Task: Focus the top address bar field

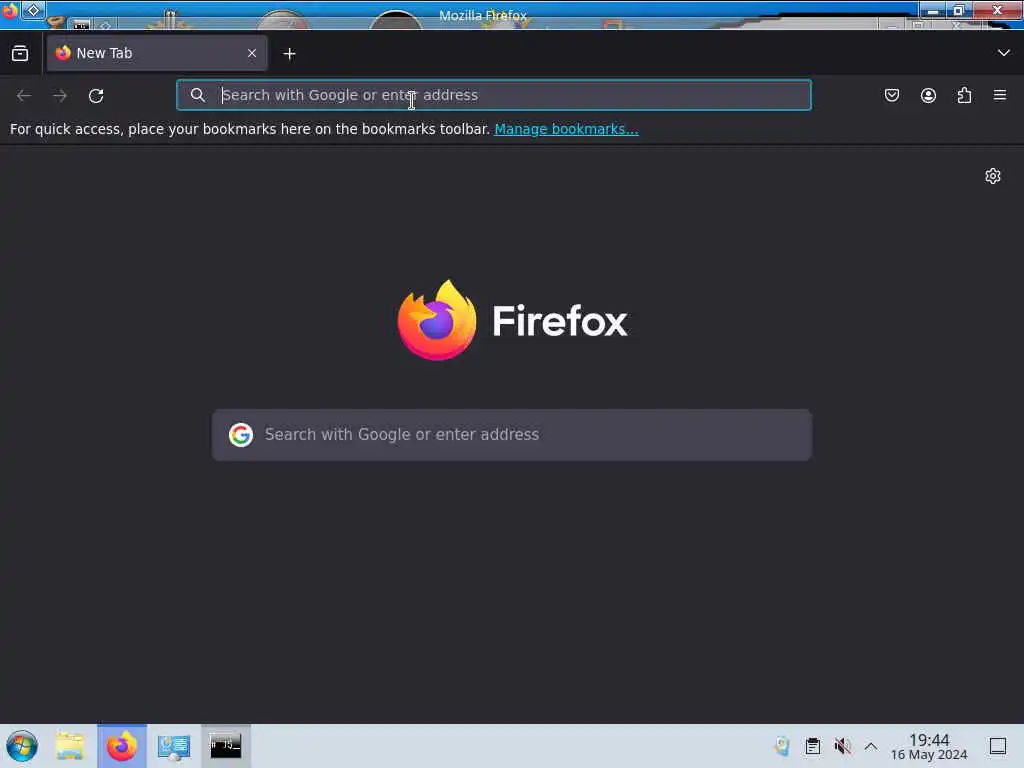Action: pos(494,95)
